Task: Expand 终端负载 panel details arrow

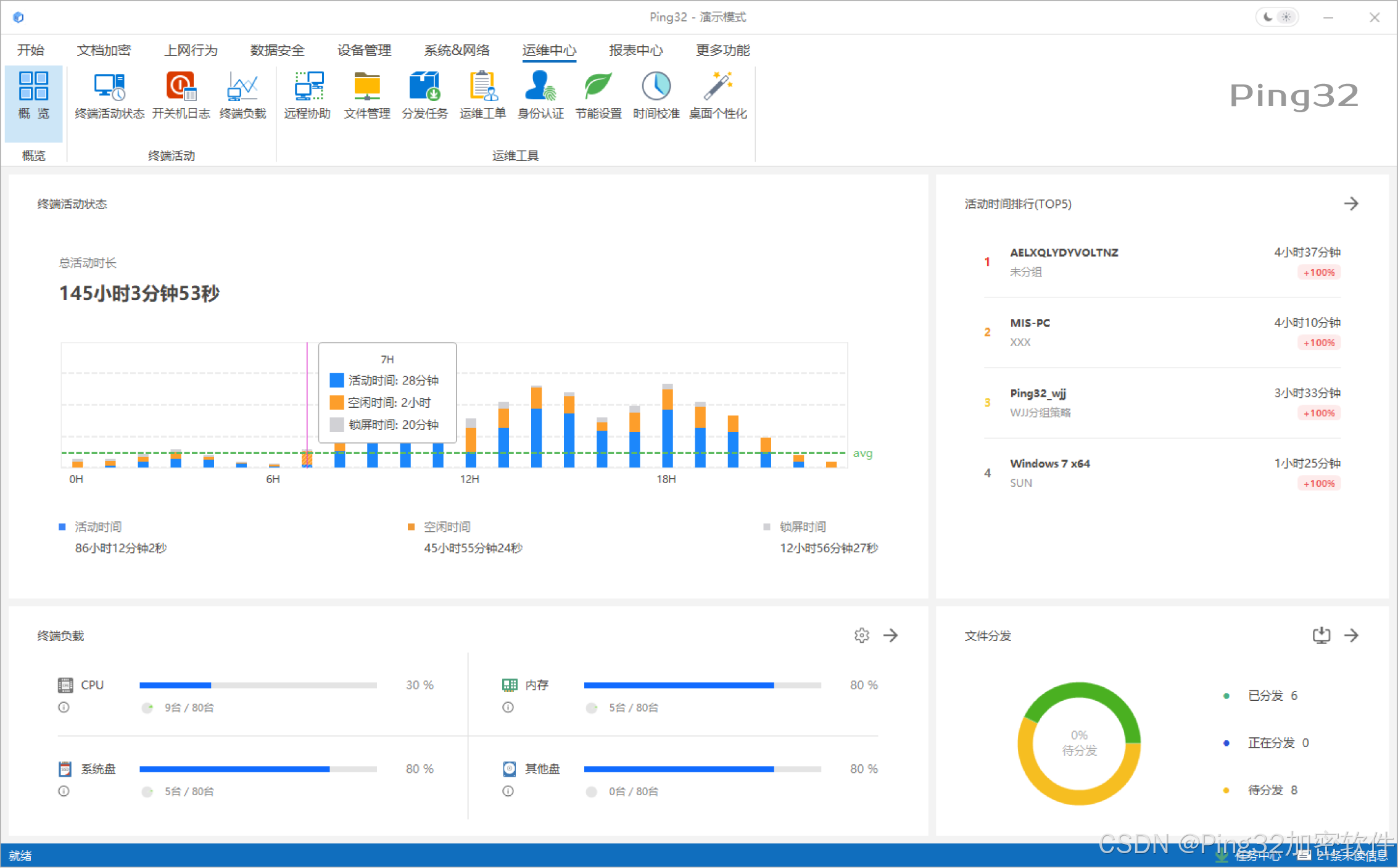Action: pyautogui.click(x=890, y=635)
